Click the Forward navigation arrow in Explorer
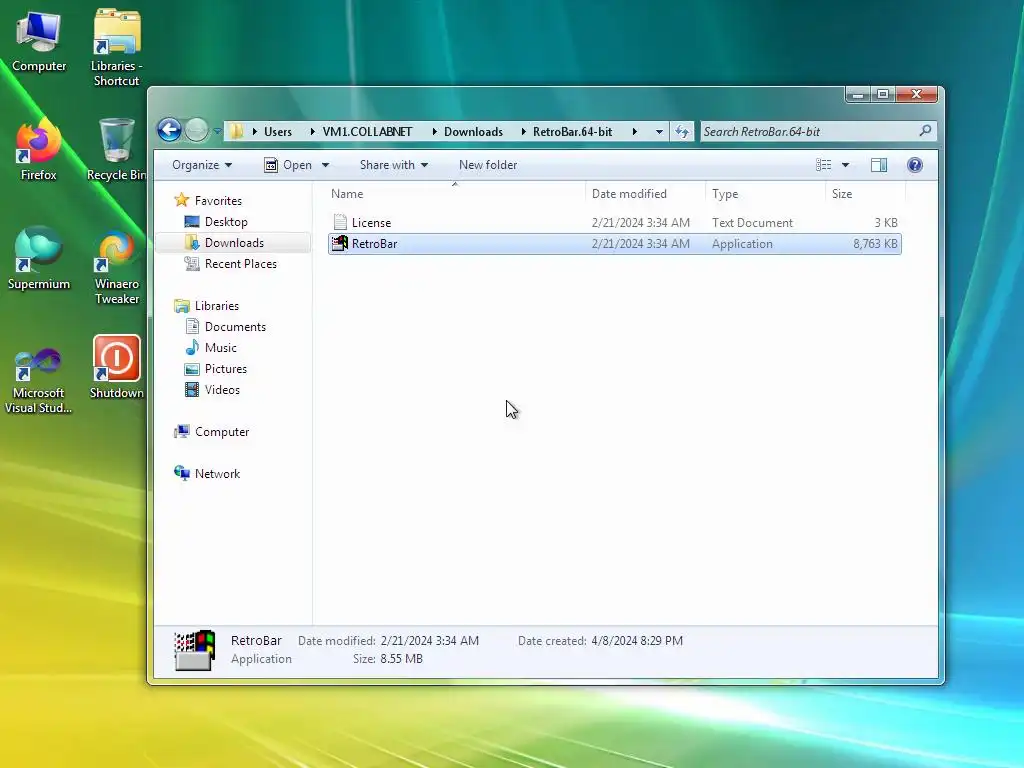Viewport: 1024px width, 768px height. pos(197,130)
